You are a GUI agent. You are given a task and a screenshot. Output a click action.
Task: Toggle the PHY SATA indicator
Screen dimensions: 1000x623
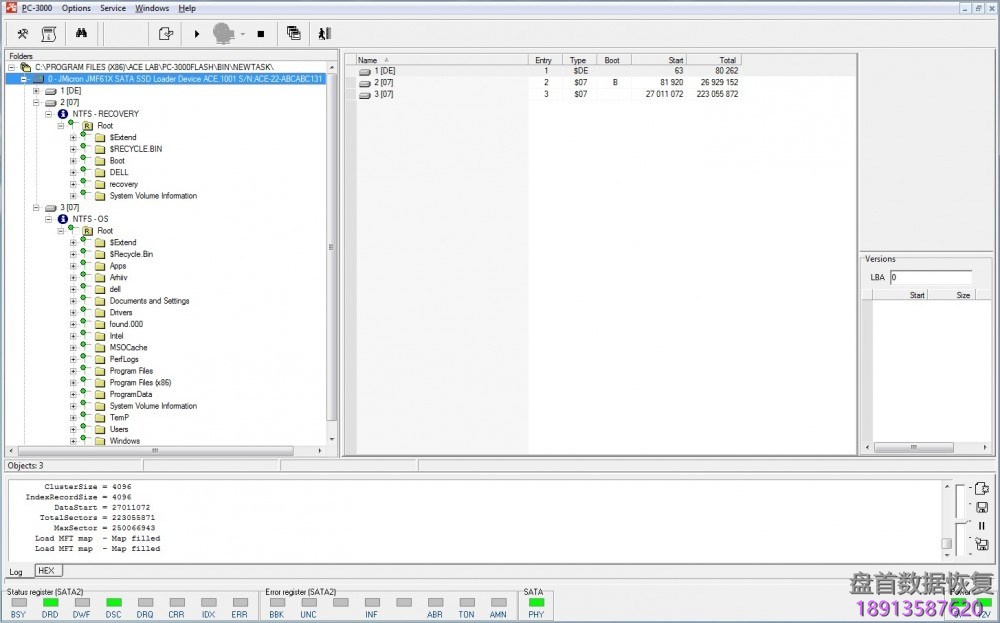click(536, 601)
